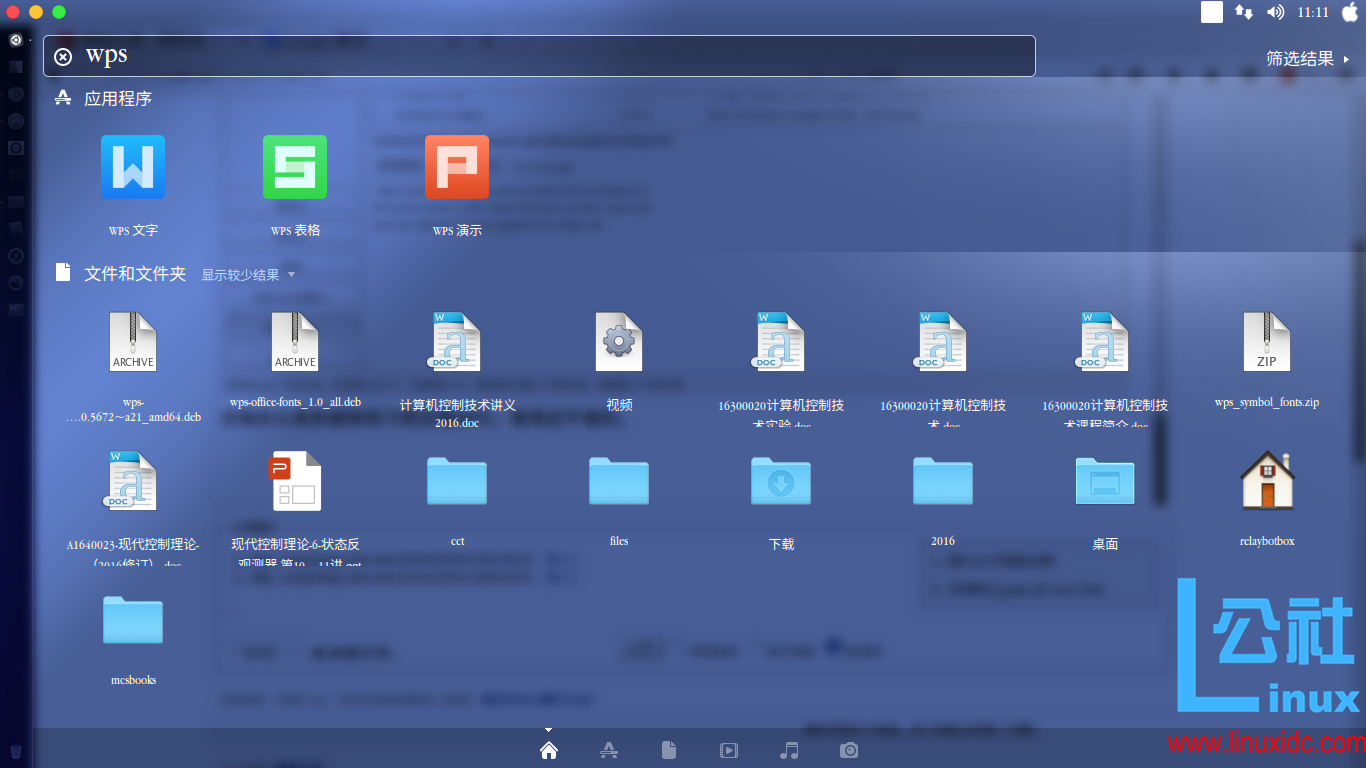The image size is (1366, 768).
Task: Switch to the Home lens
Action: pos(548,750)
